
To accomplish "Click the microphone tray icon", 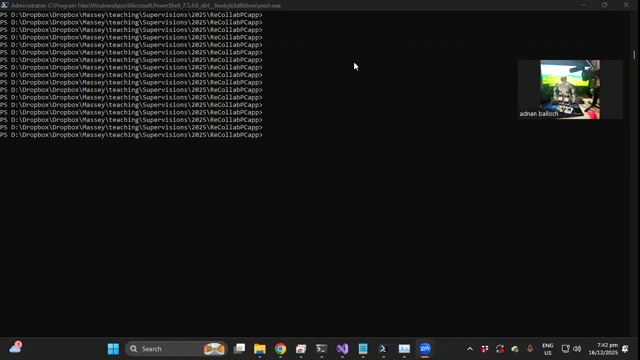I will 530,349.
